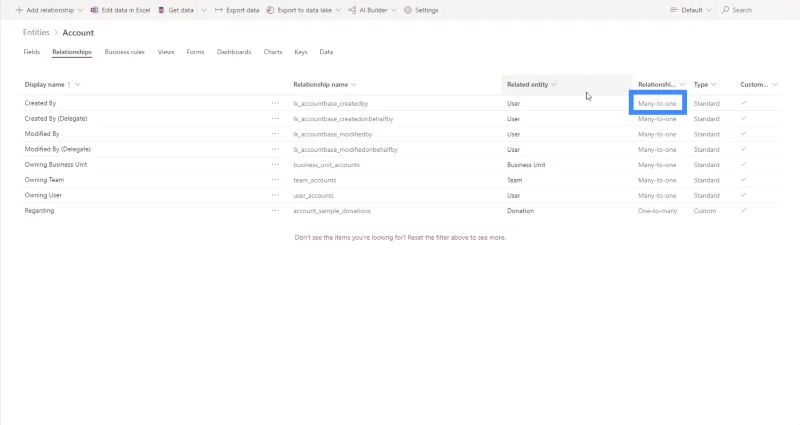Click lk_accountbase_modifiedby relationship name

333,134
